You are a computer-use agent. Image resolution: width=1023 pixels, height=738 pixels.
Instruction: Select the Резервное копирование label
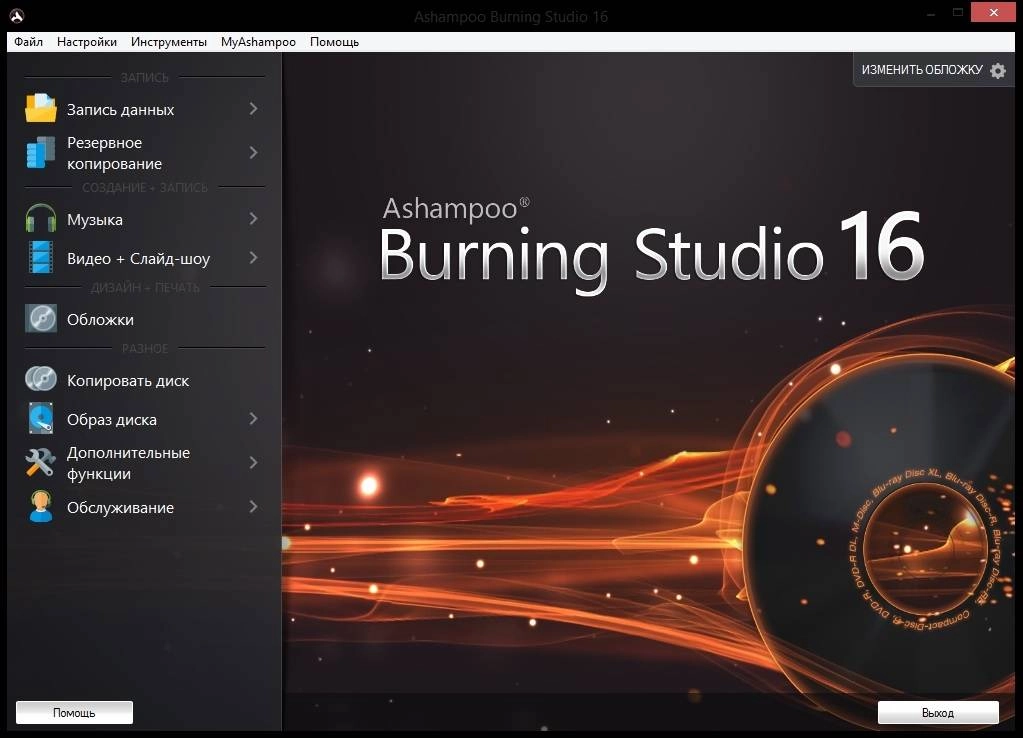tap(114, 153)
